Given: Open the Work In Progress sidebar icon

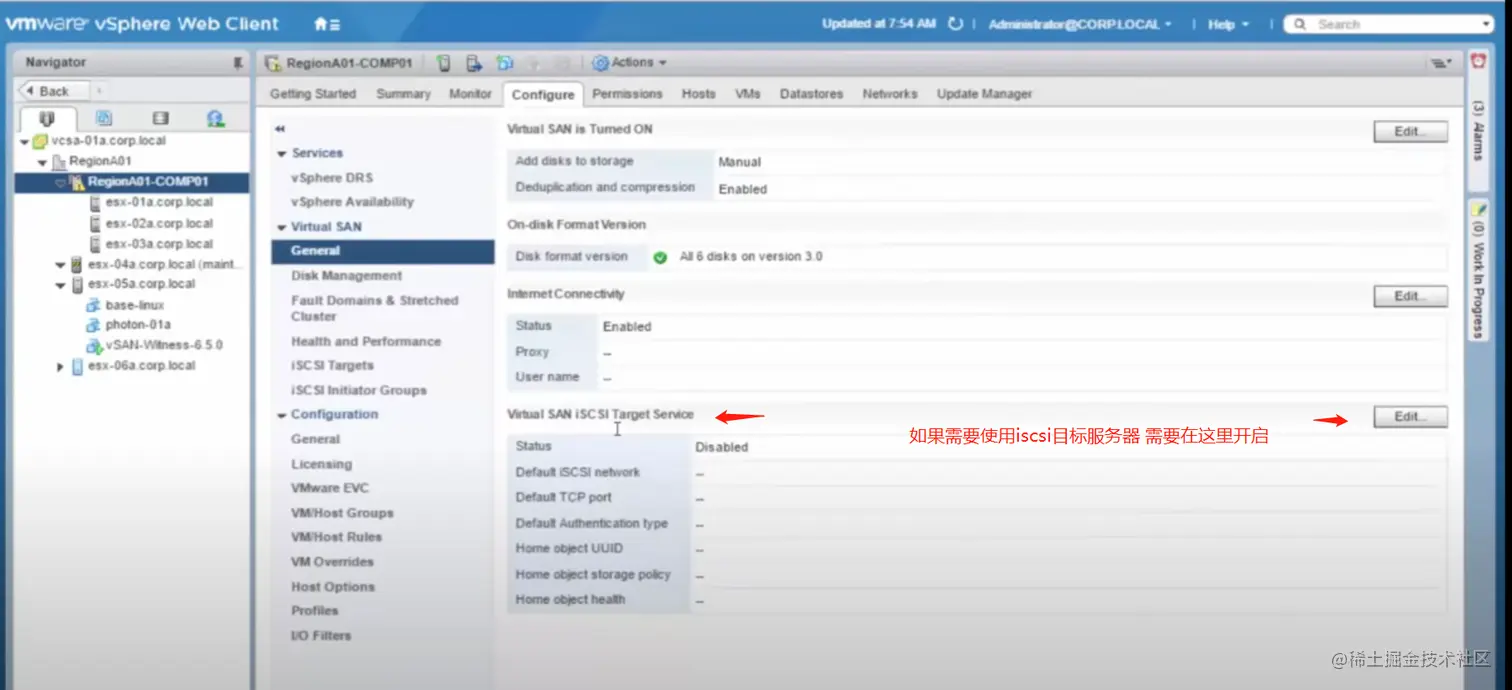Looking at the screenshot, I should (1479, 208).
